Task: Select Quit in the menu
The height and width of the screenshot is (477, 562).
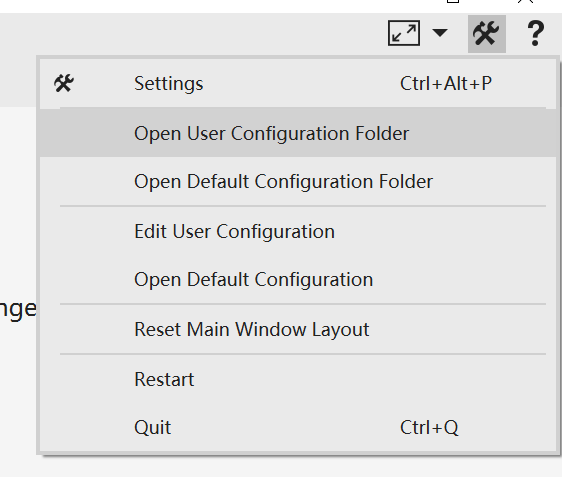Action: click(x=298, y=427)
